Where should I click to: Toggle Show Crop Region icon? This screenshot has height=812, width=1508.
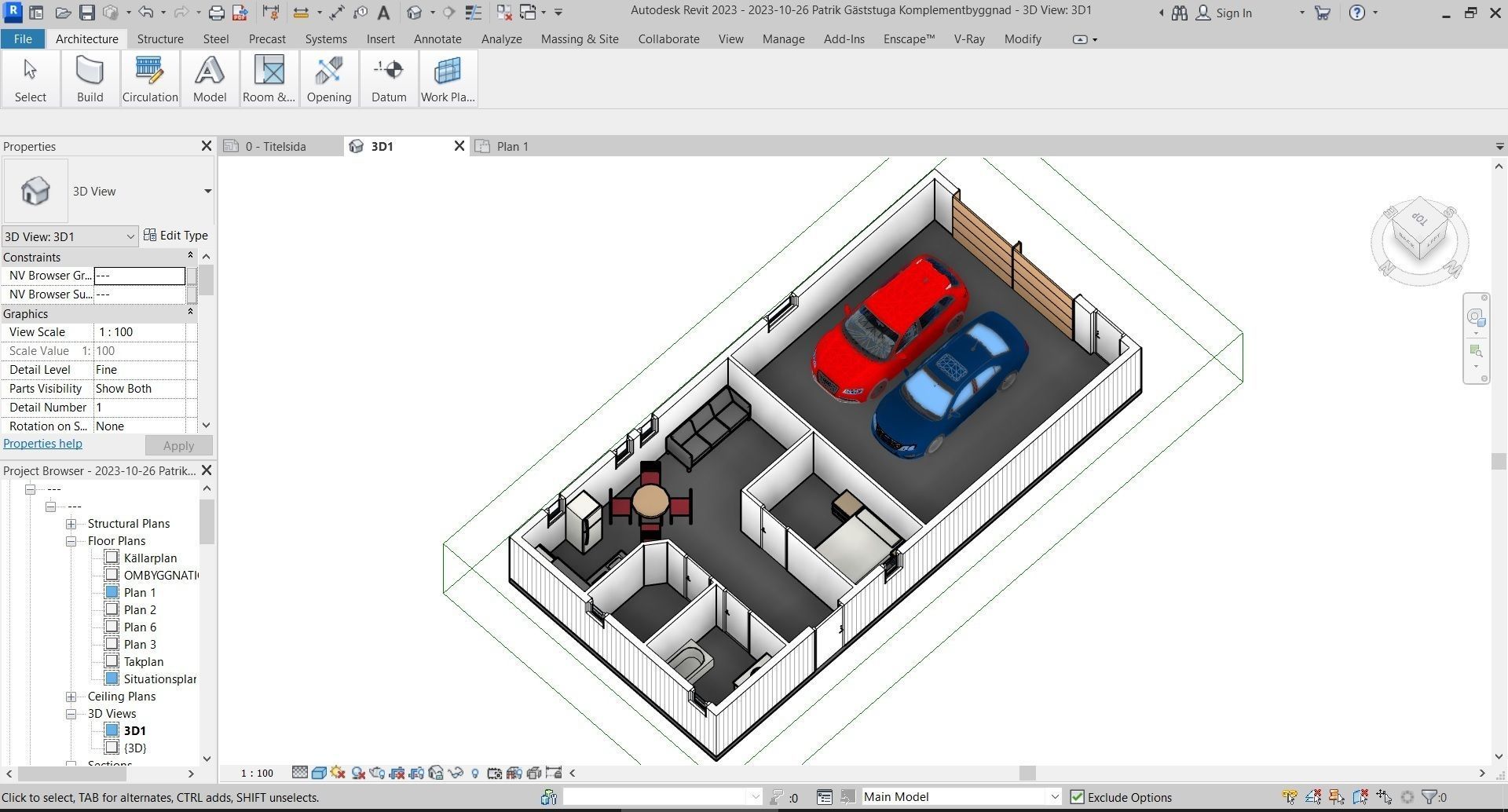click(416, 773)
